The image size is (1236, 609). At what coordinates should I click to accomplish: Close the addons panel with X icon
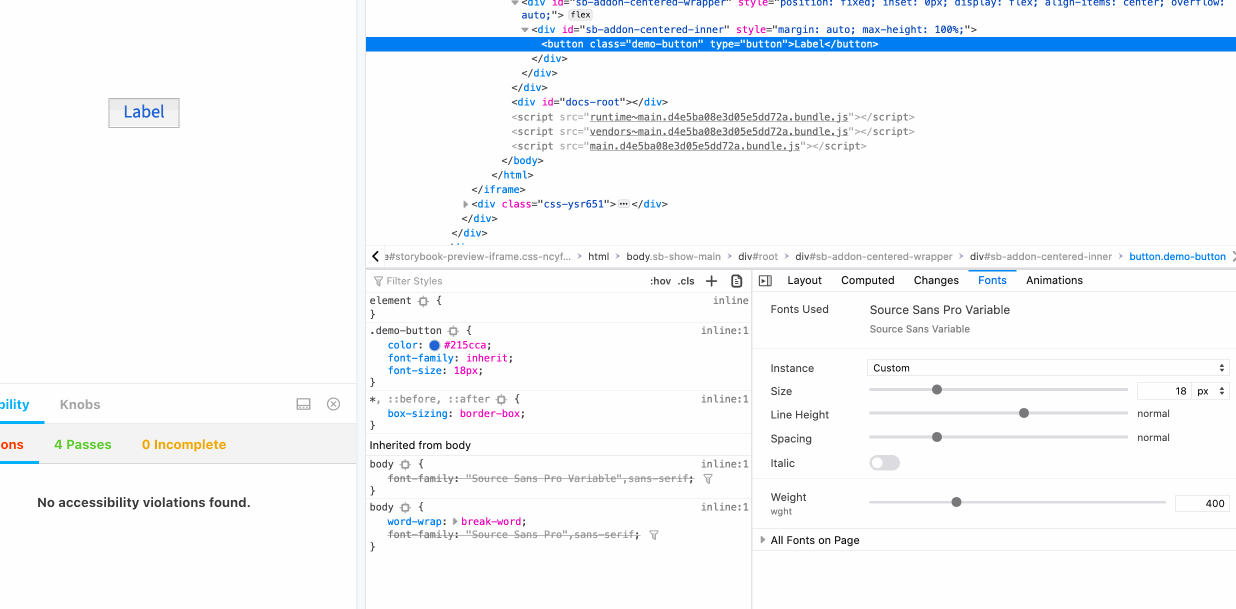(334, 404)
